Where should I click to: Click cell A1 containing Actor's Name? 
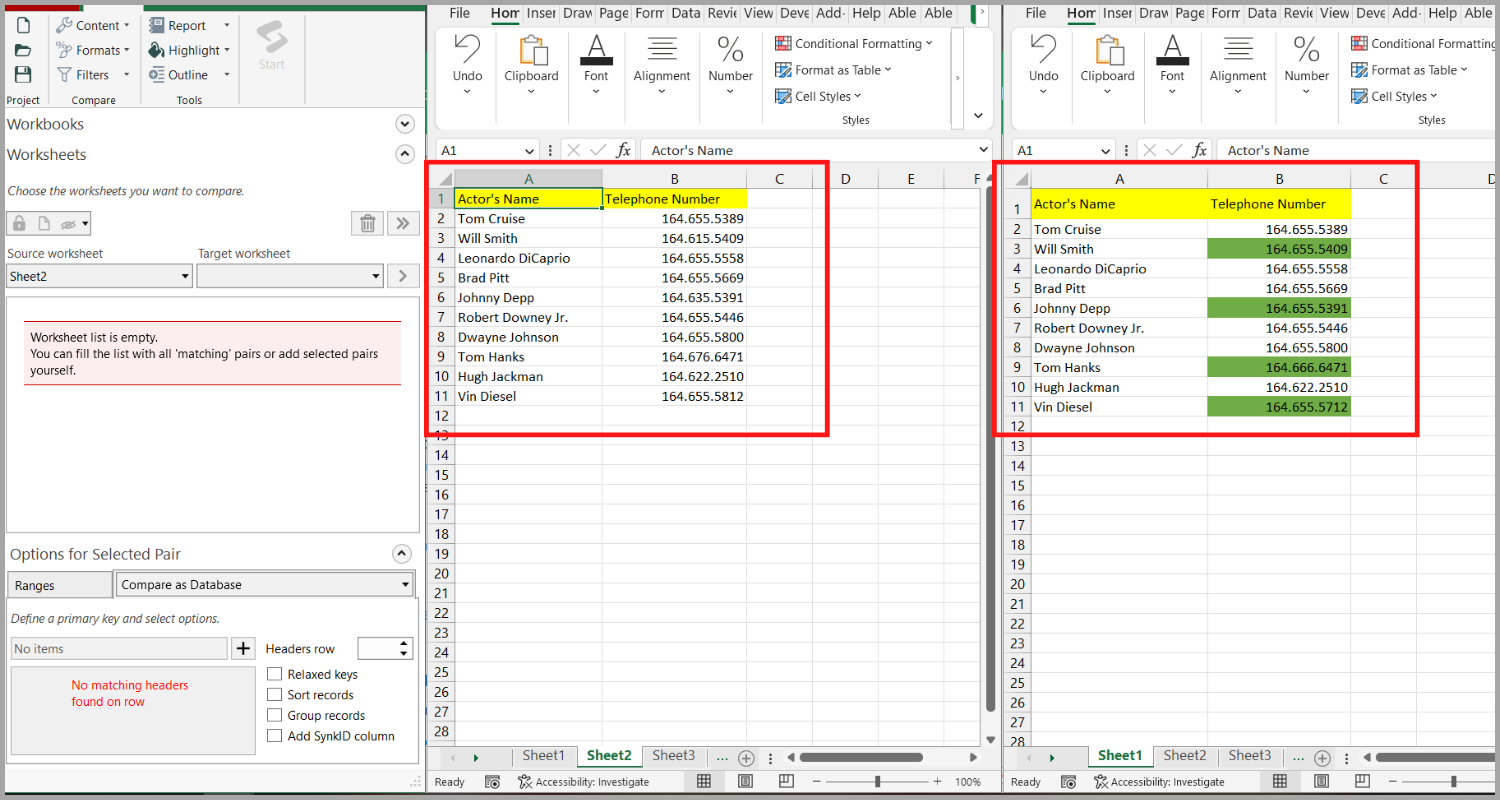click(x=528, y=198)
